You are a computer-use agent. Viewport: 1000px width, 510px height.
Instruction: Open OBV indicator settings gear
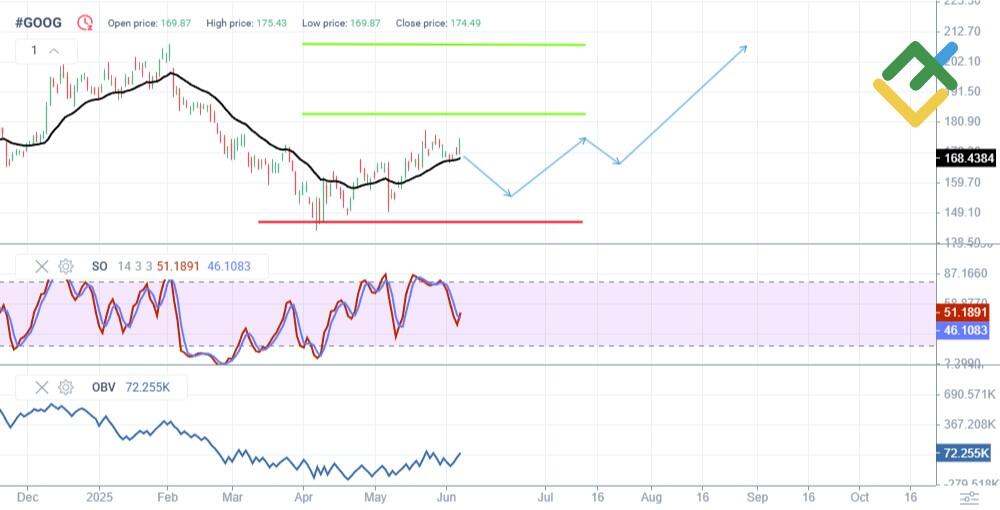tap(66, 387)
